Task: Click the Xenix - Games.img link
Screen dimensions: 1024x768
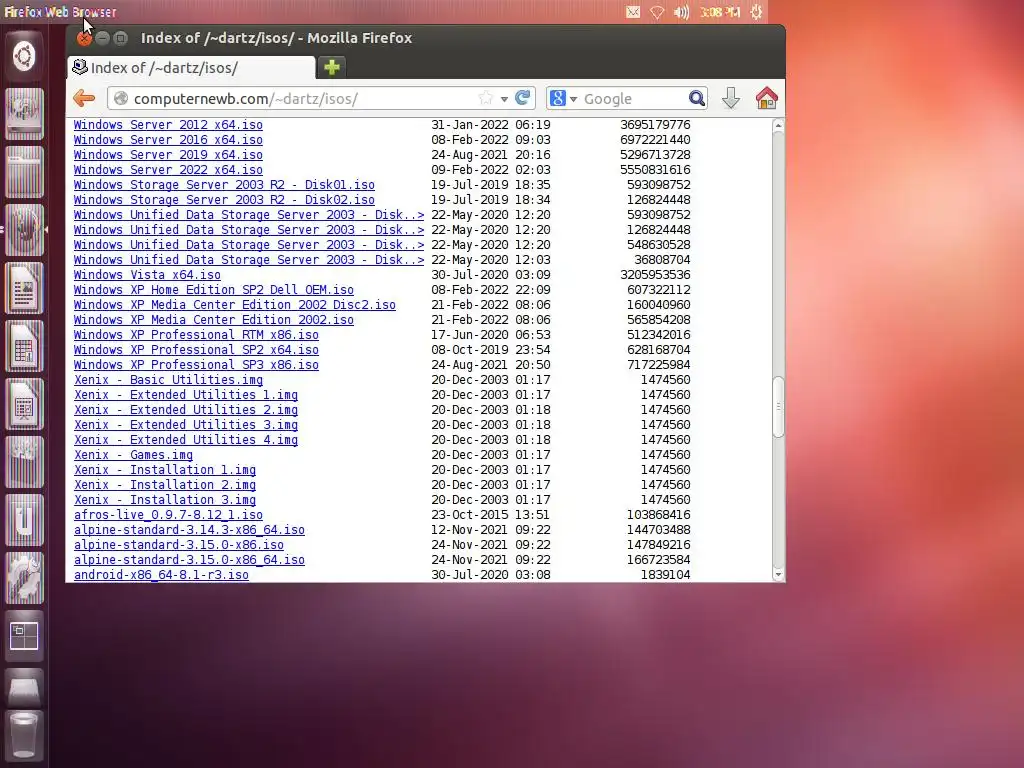Action: [133, 455]
